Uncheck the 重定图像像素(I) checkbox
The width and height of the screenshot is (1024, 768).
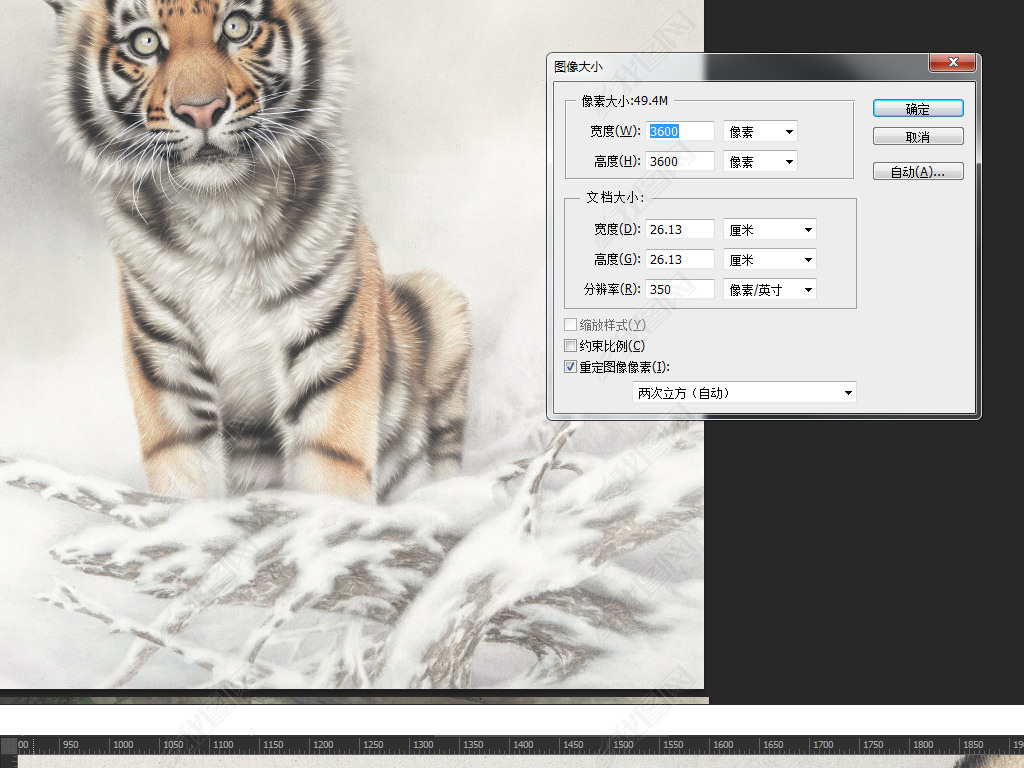(571, 367)
